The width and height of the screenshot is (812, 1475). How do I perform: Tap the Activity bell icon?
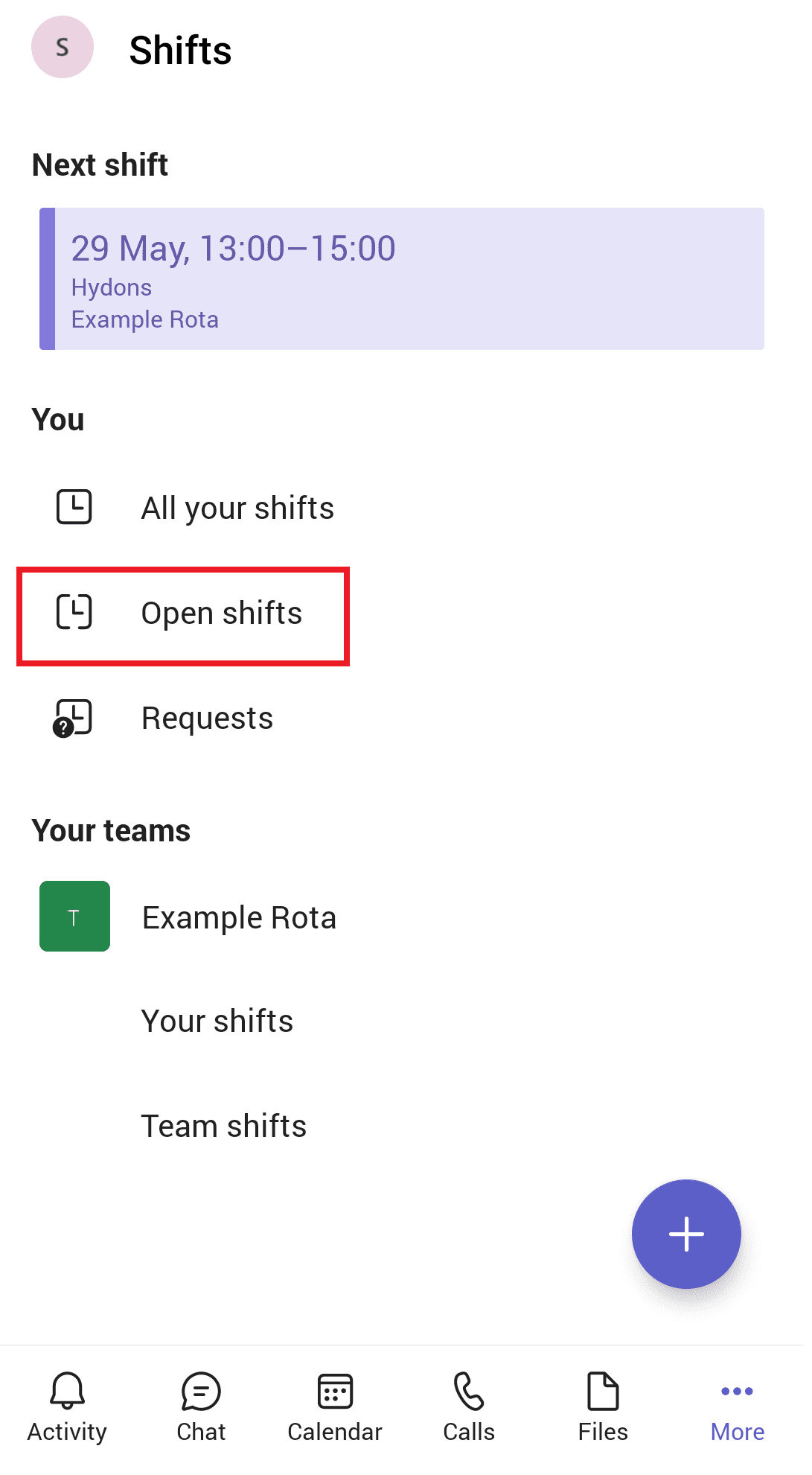(x=67, y=1391)
